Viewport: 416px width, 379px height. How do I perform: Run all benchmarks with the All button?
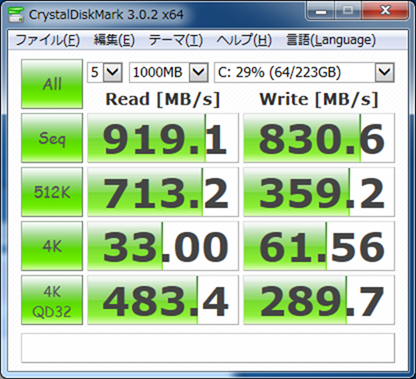click(52, 84)
